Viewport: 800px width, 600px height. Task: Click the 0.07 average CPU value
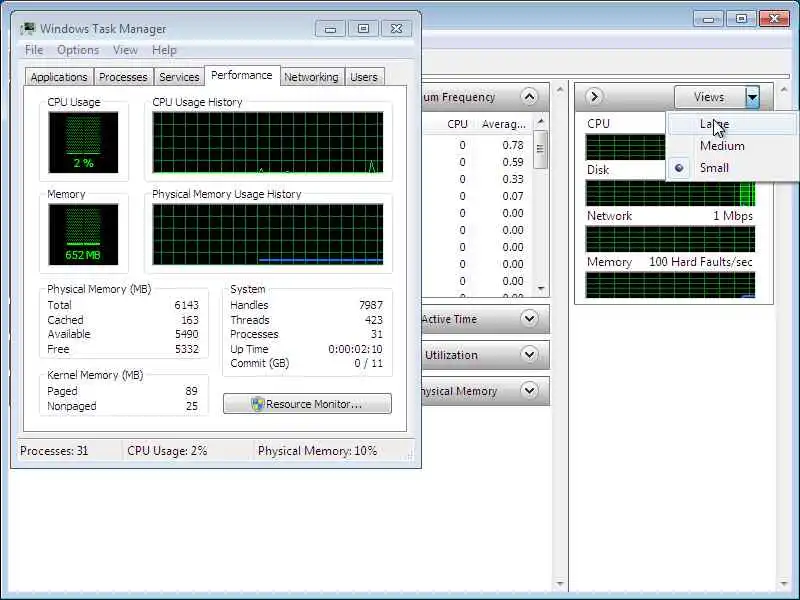tap(513, 196)
